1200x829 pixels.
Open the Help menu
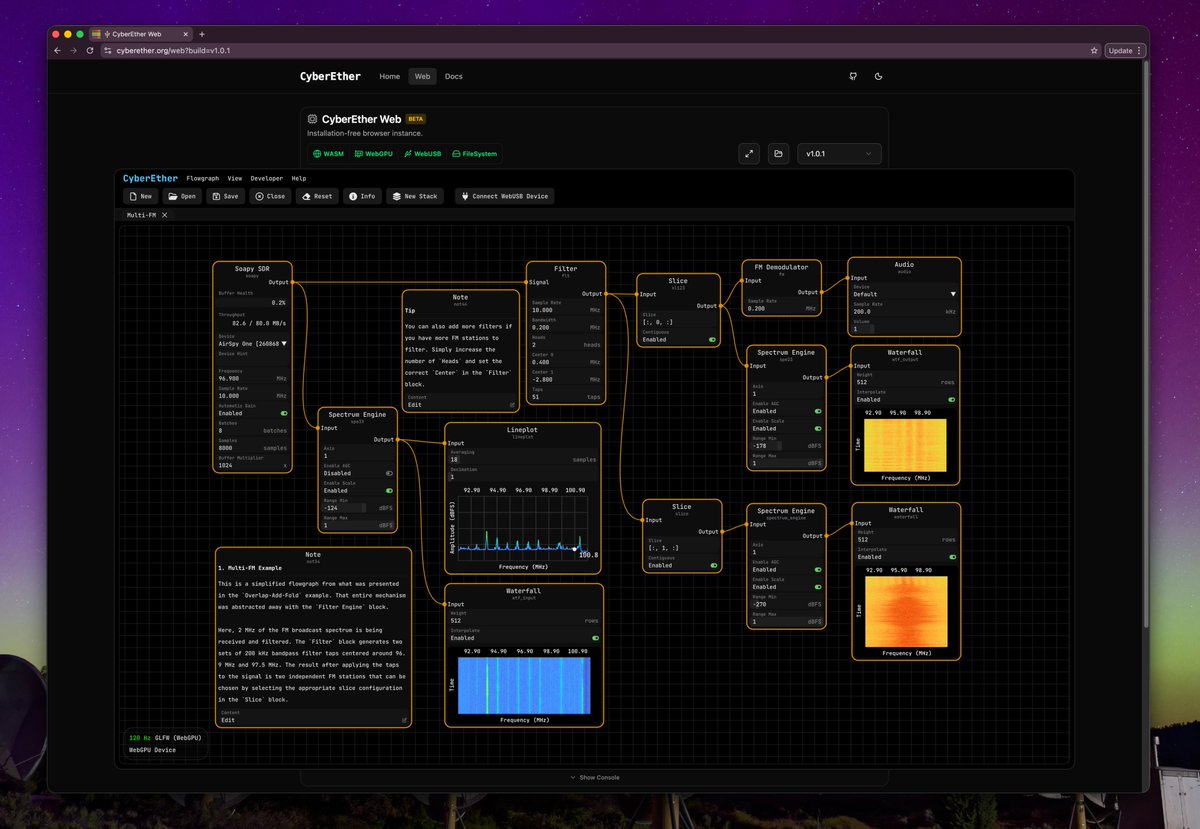pyautogui.click(x=299, y=178)
